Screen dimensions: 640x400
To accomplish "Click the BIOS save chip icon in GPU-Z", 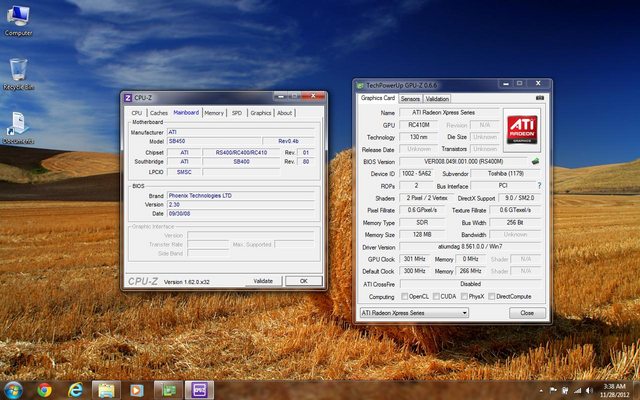I will tap(536, 162).
